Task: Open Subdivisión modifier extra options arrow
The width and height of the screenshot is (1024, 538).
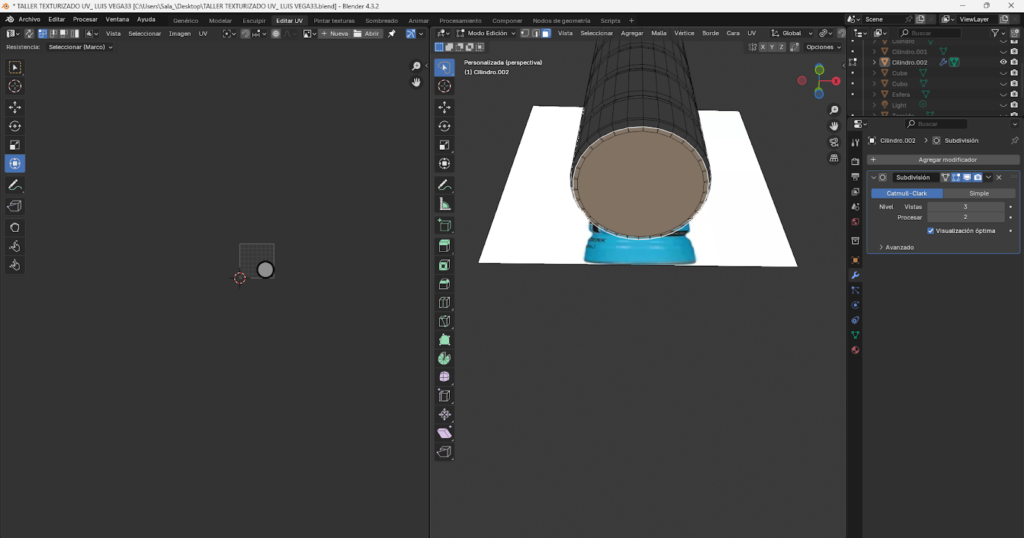Action: click(x=989, y=178)
